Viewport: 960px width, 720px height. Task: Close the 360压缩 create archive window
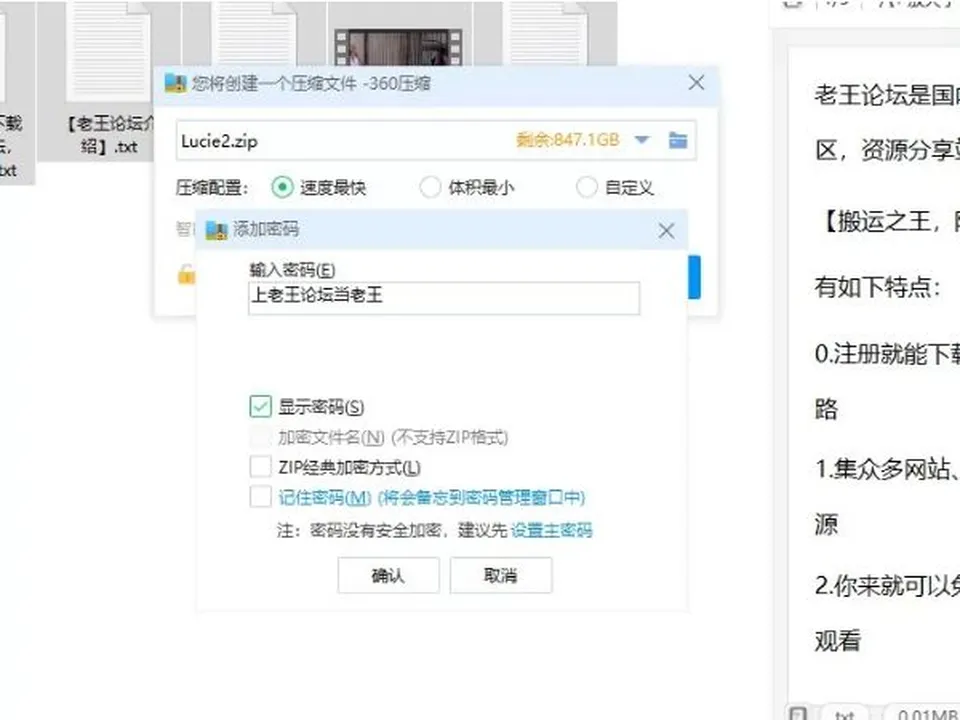click(696, 83)
